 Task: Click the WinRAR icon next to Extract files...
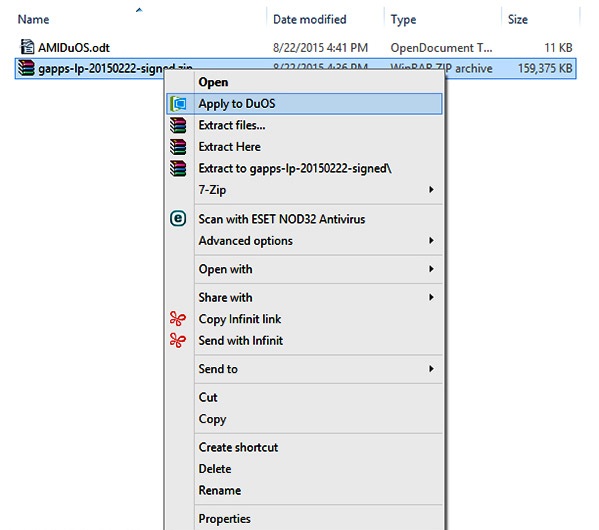point(178,125)
